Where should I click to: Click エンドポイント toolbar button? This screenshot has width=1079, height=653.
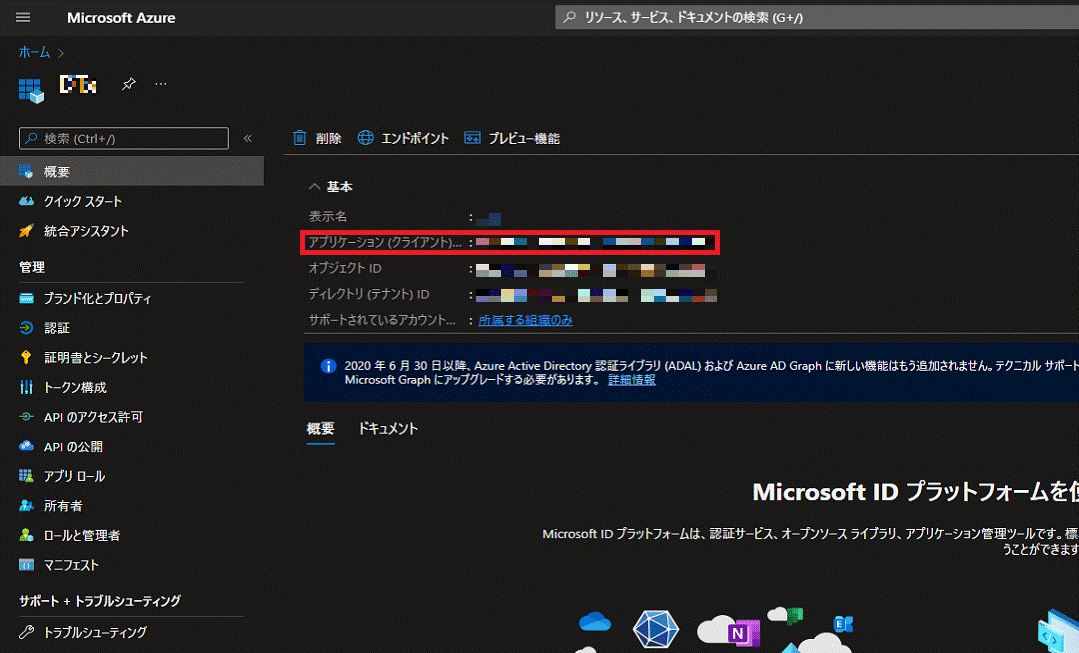403,138
